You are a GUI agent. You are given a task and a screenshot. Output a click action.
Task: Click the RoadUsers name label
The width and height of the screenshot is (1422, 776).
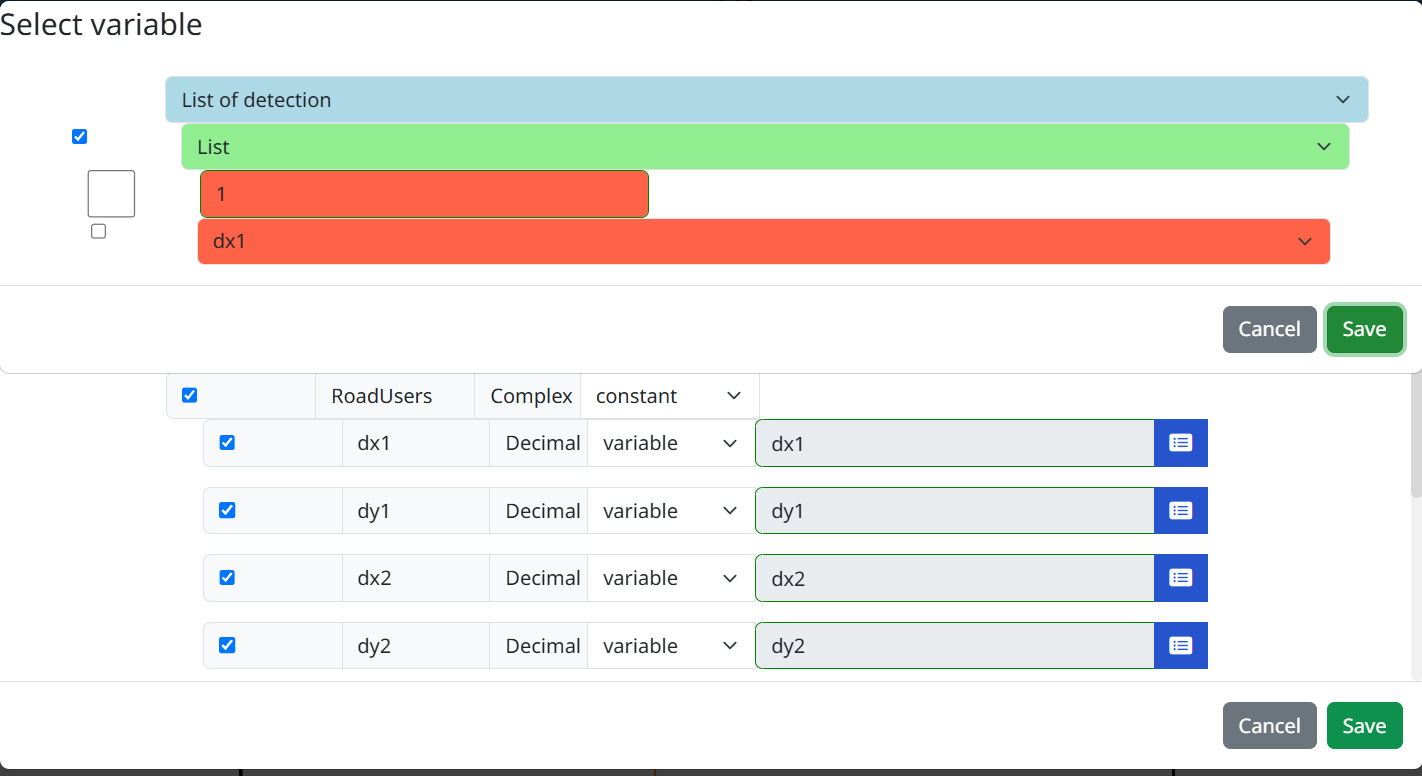pos(382,396)
